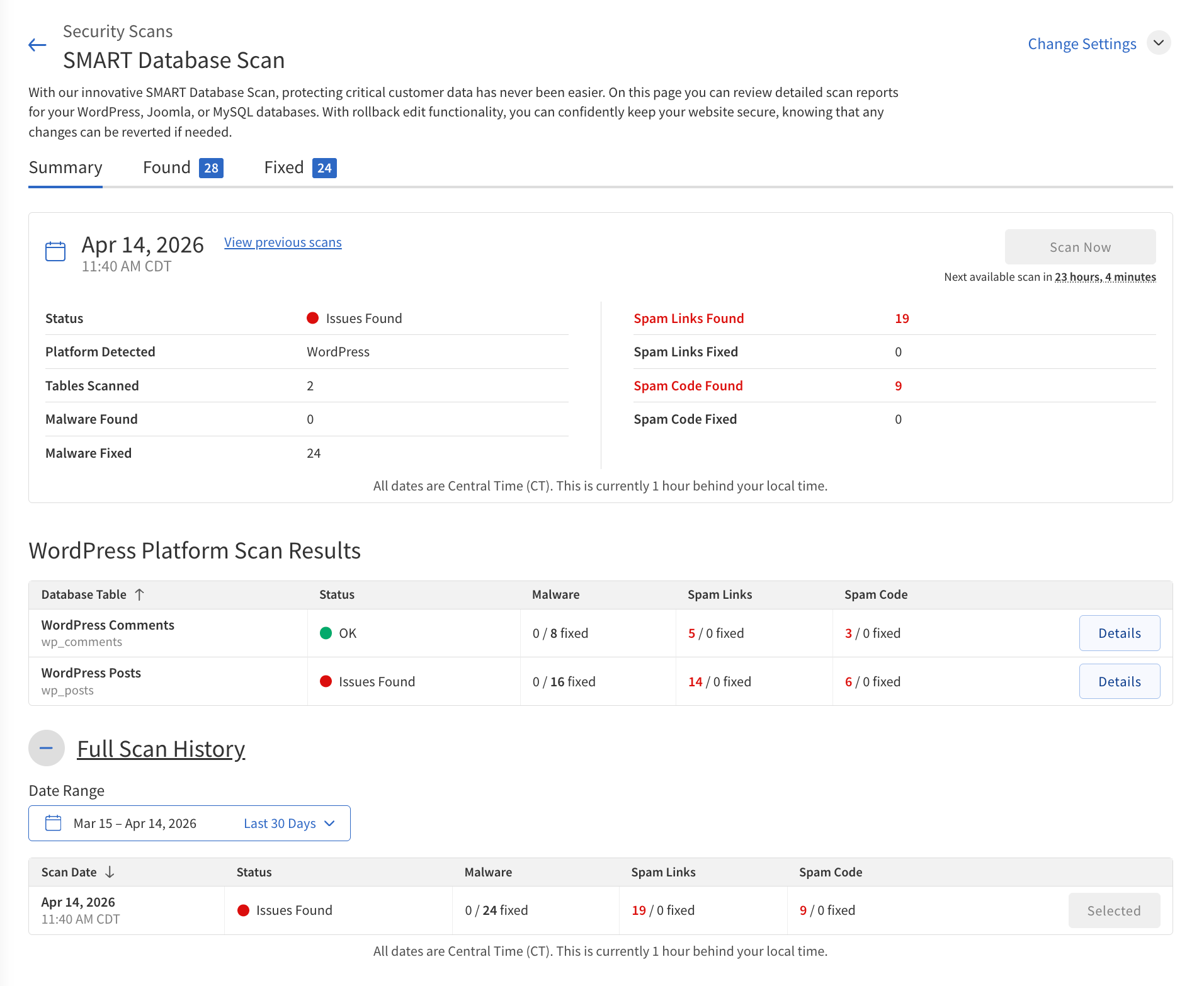
Task: Navigate back using the blue arrow icon
Action: 37,45
